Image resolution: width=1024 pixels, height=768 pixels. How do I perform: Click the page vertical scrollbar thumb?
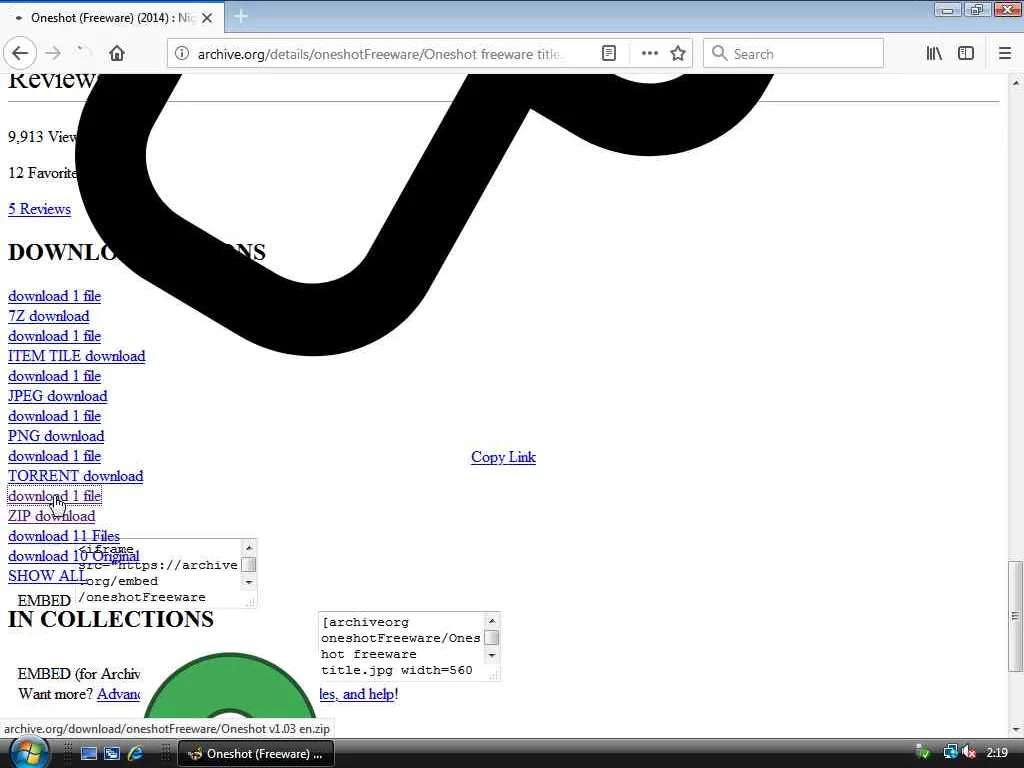pos(1015,616)
